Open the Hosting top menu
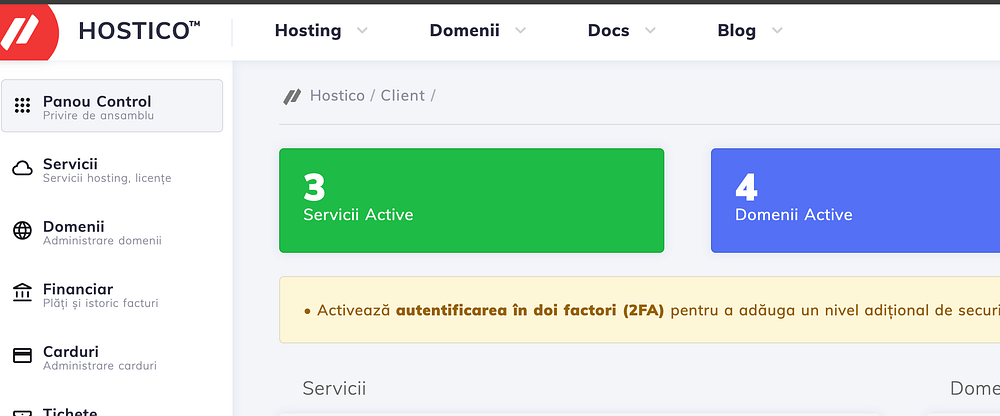This screenshot has height=416, width=1000. click(x=308, y=31)
